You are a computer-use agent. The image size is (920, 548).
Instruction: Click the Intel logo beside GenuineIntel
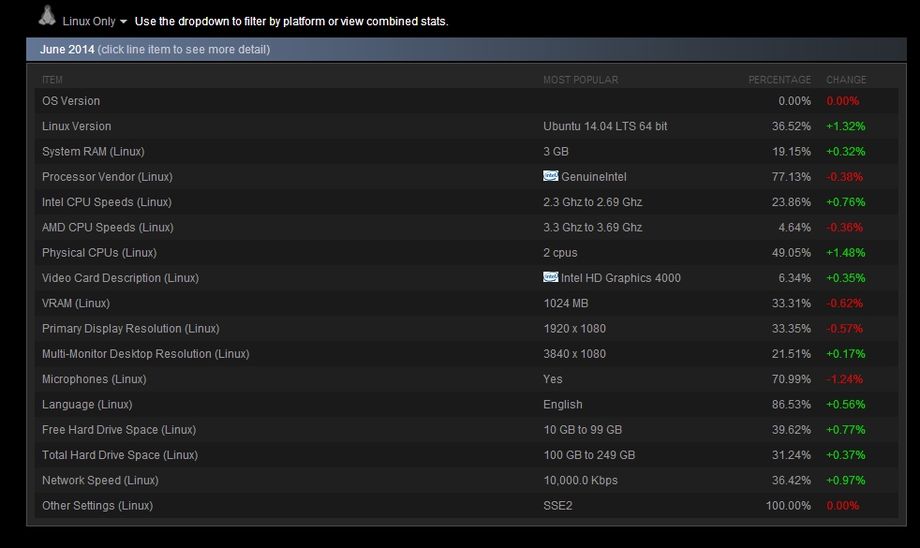(550, 175)
